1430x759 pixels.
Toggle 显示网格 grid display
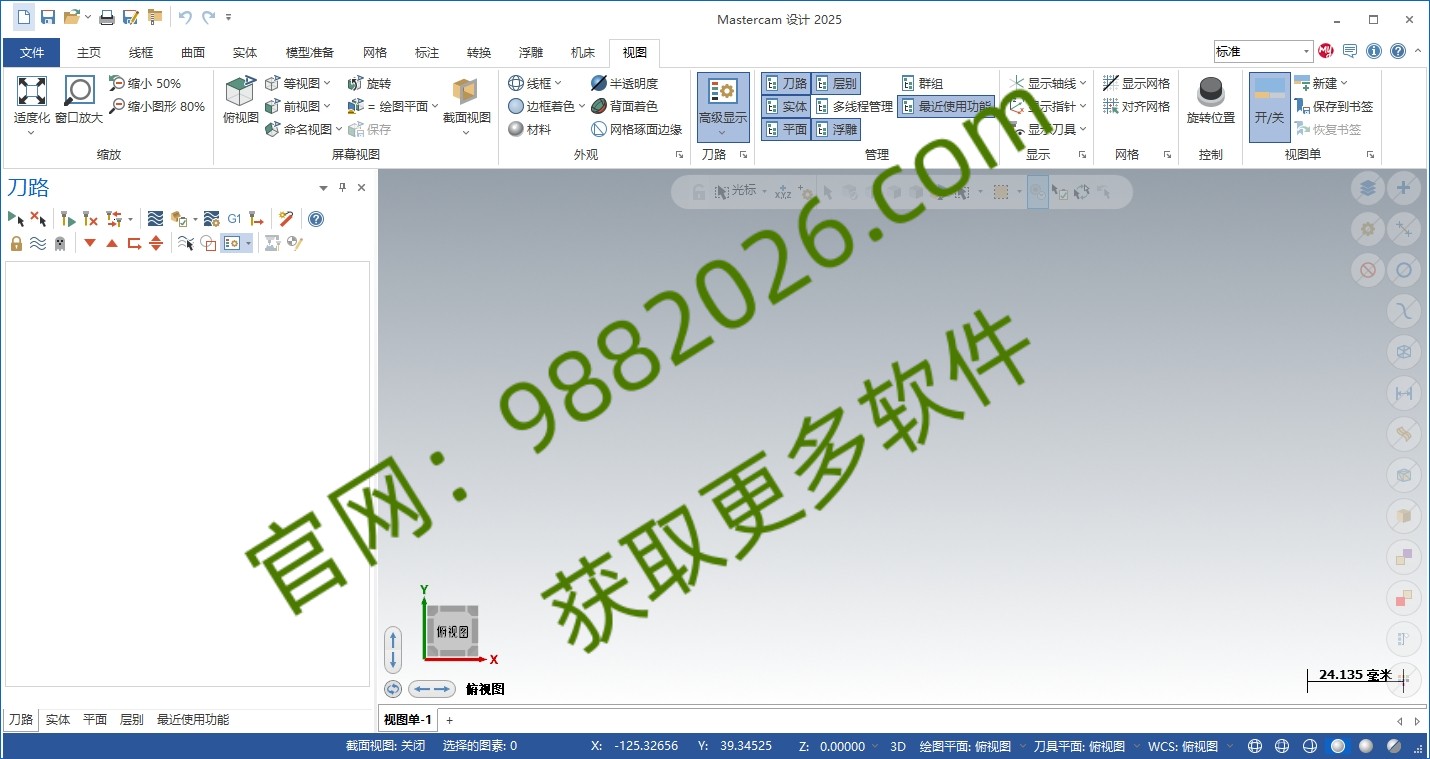pos(1137,84)
